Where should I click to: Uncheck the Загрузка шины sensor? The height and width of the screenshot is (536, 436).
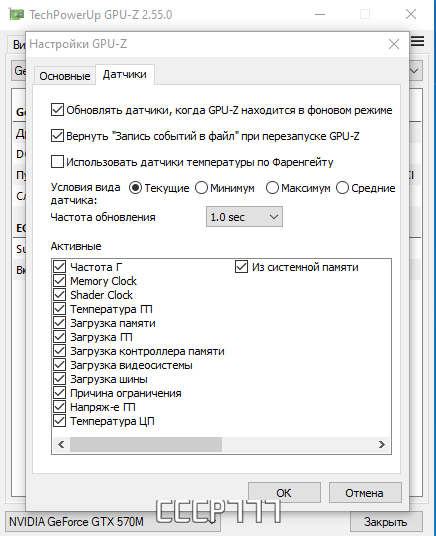60,379
